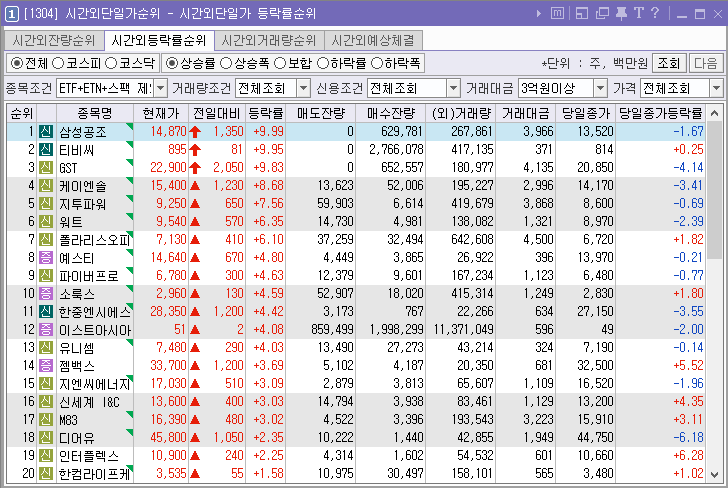The height and width of the screenshot is (488, 728).
Task: Switch to the 시간외예상체결 tab
Action: coord(373,41)
